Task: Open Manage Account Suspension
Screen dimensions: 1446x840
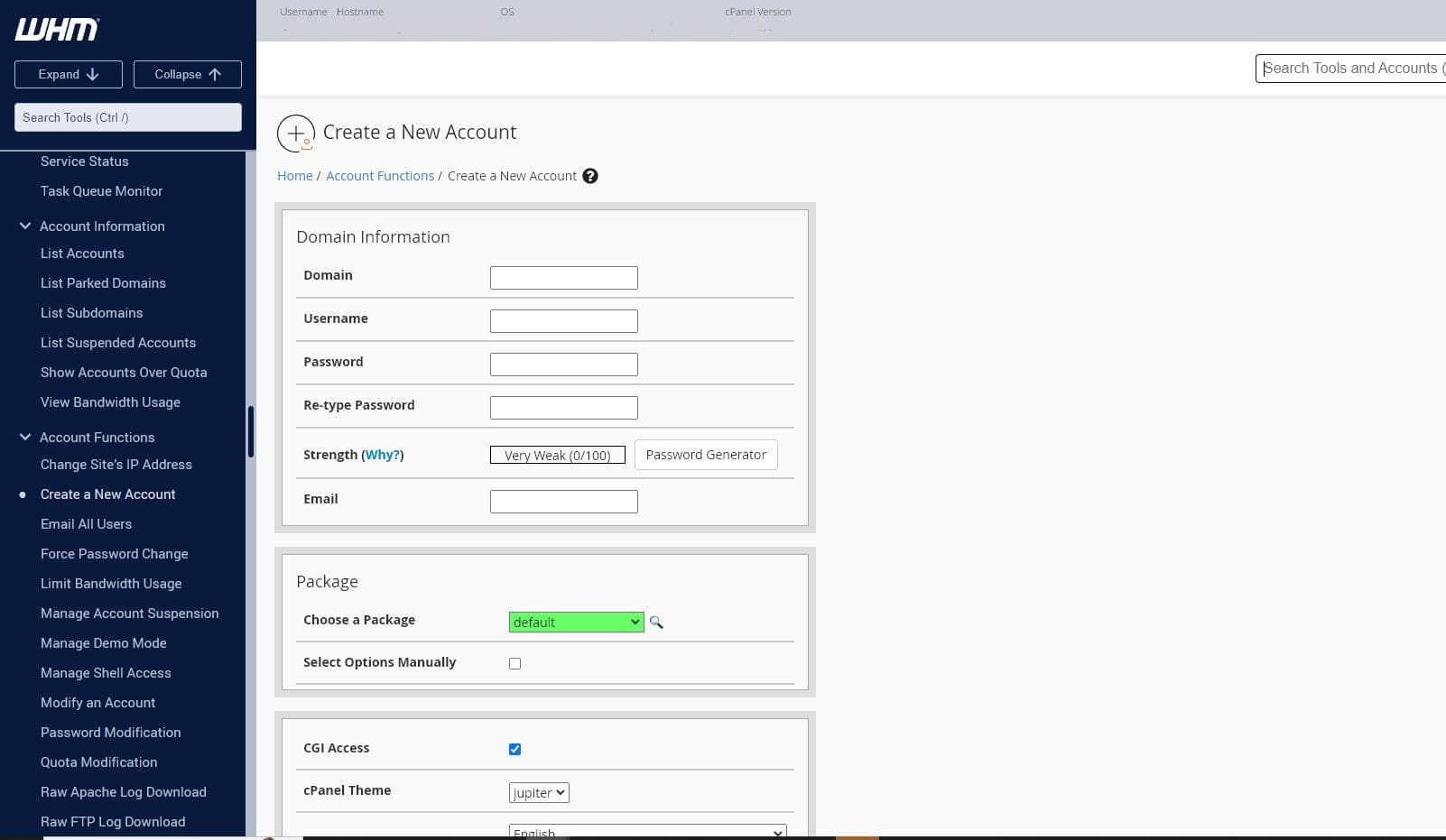Action: coord(130,614)
